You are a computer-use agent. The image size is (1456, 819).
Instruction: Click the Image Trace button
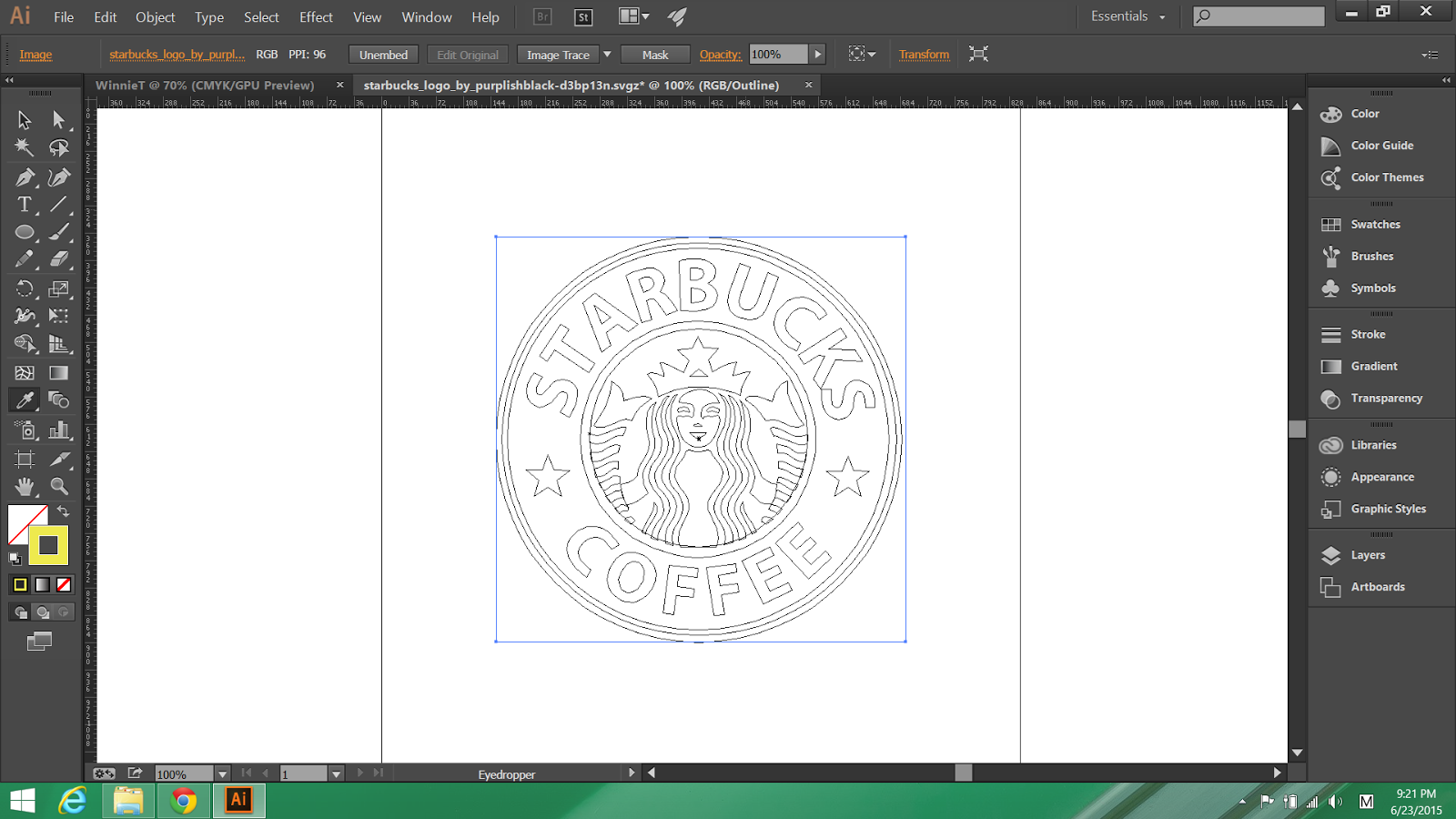tap(558, 55)
